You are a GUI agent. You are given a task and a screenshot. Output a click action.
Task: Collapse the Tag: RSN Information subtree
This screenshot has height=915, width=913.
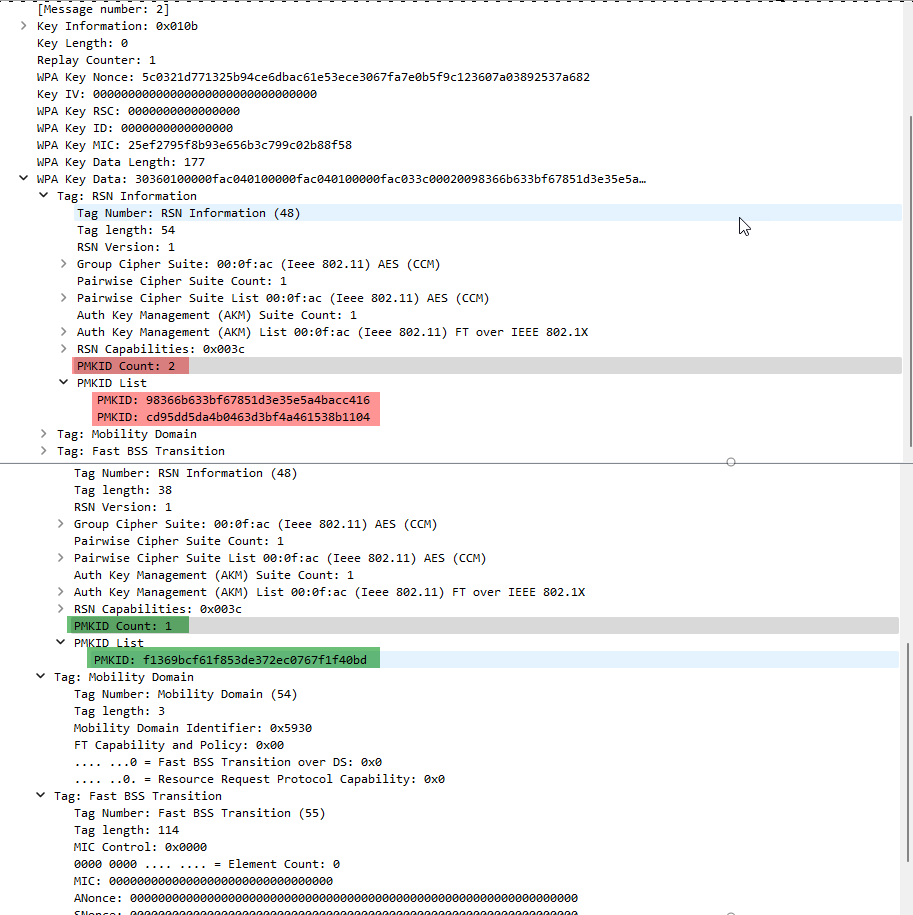click(x=43, y=195)
